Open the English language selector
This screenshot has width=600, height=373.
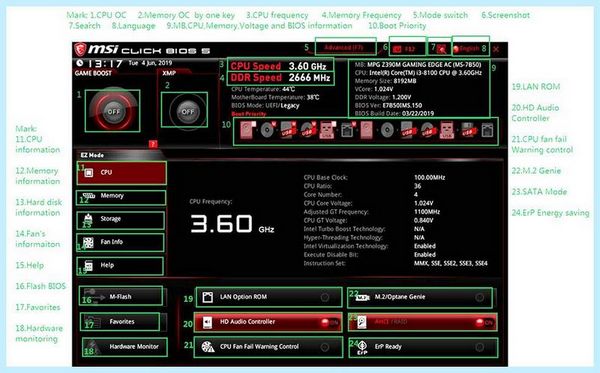(x=466, y=49)
